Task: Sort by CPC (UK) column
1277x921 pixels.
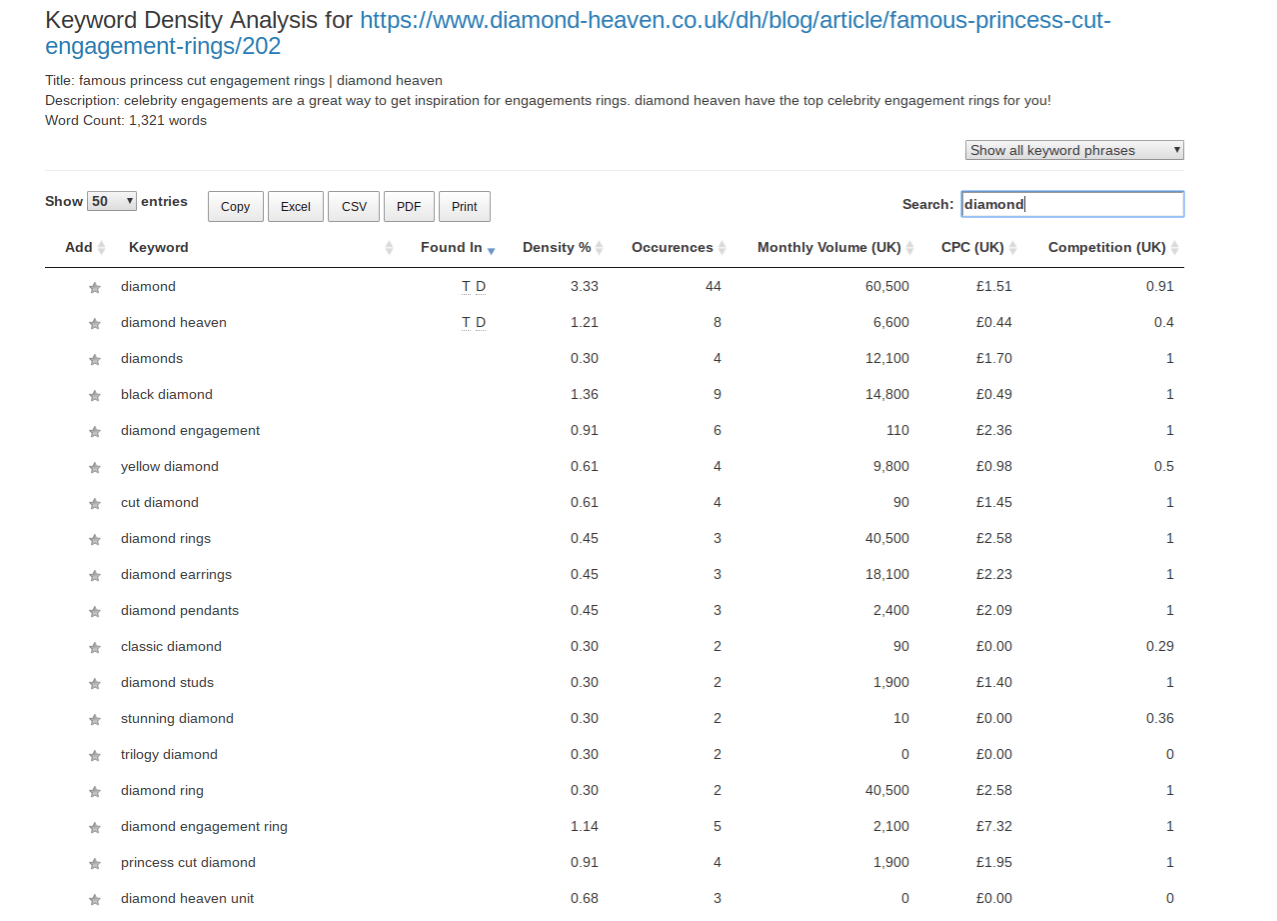Action: coord(978,247)
